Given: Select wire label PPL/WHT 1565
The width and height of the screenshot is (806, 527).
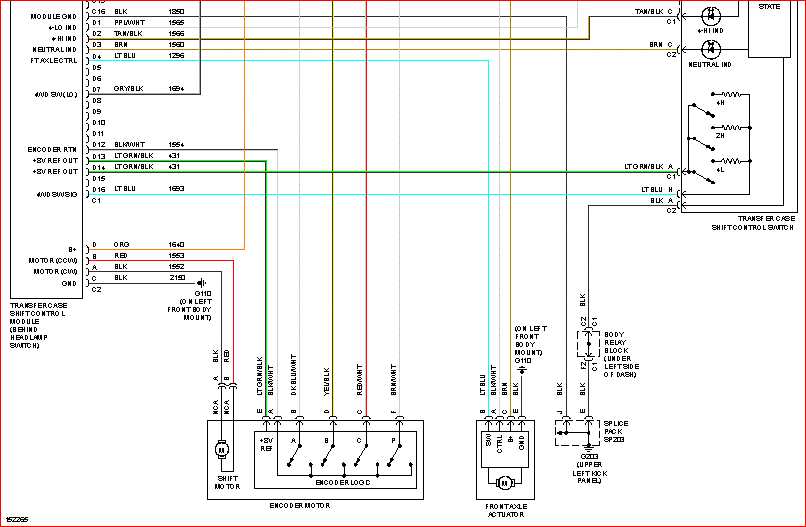Looking at the screenshot, I should point(149,23).
